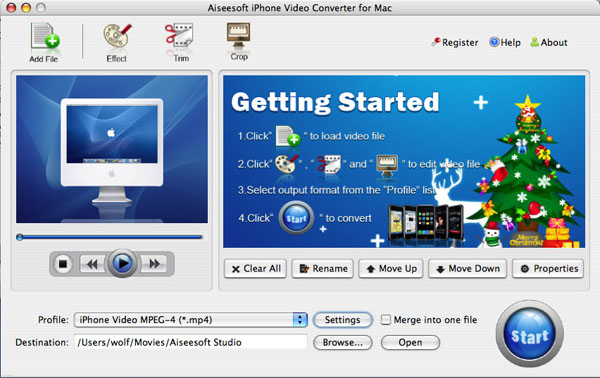The width and height of the screenshot is (600, 378).
Task: Click the video preview area
Action: pos(112,149)
